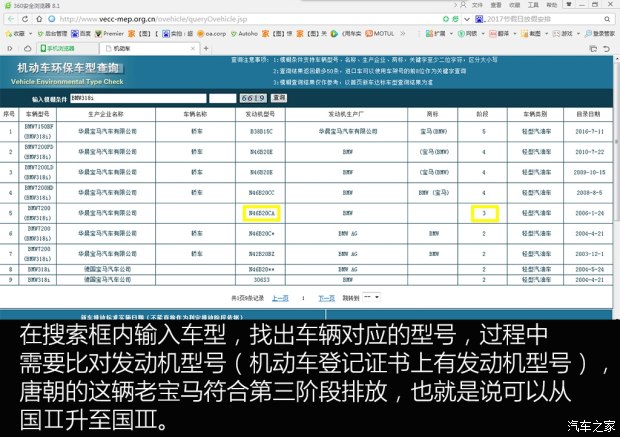Expand the 游戏 dropdown arrow
Screen dimensions: 620x437
[x=578, y=34]
